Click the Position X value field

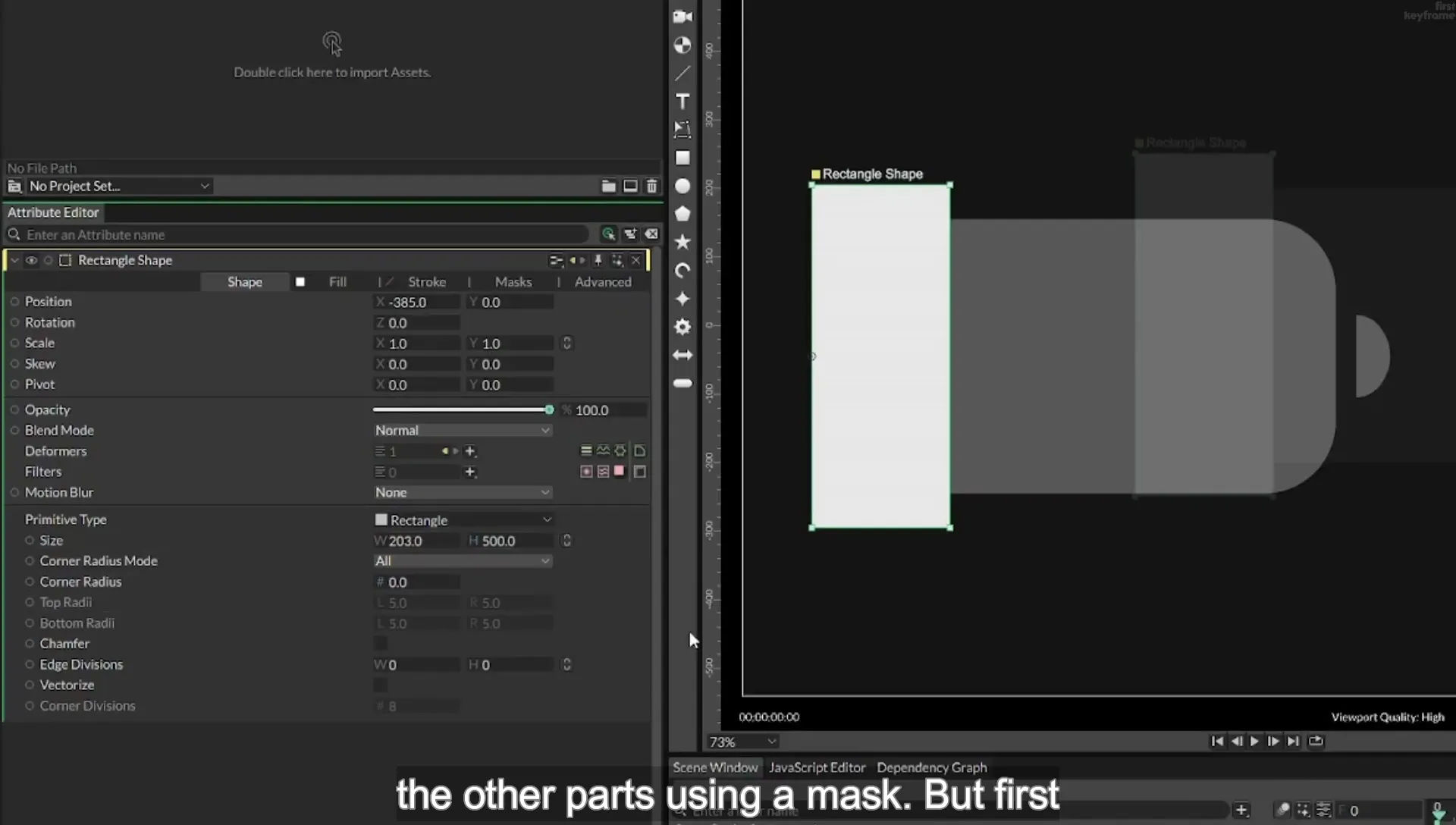[418, 302]
